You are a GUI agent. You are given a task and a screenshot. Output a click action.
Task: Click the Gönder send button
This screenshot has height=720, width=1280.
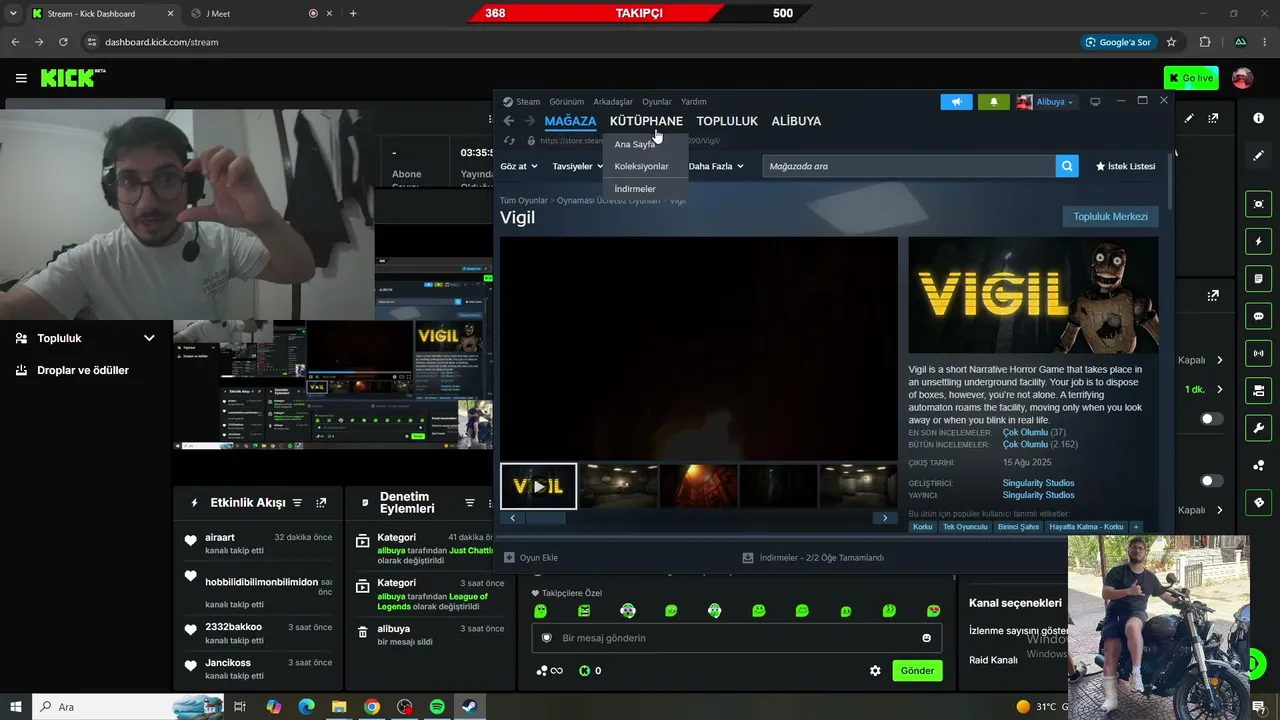point(917,671)
